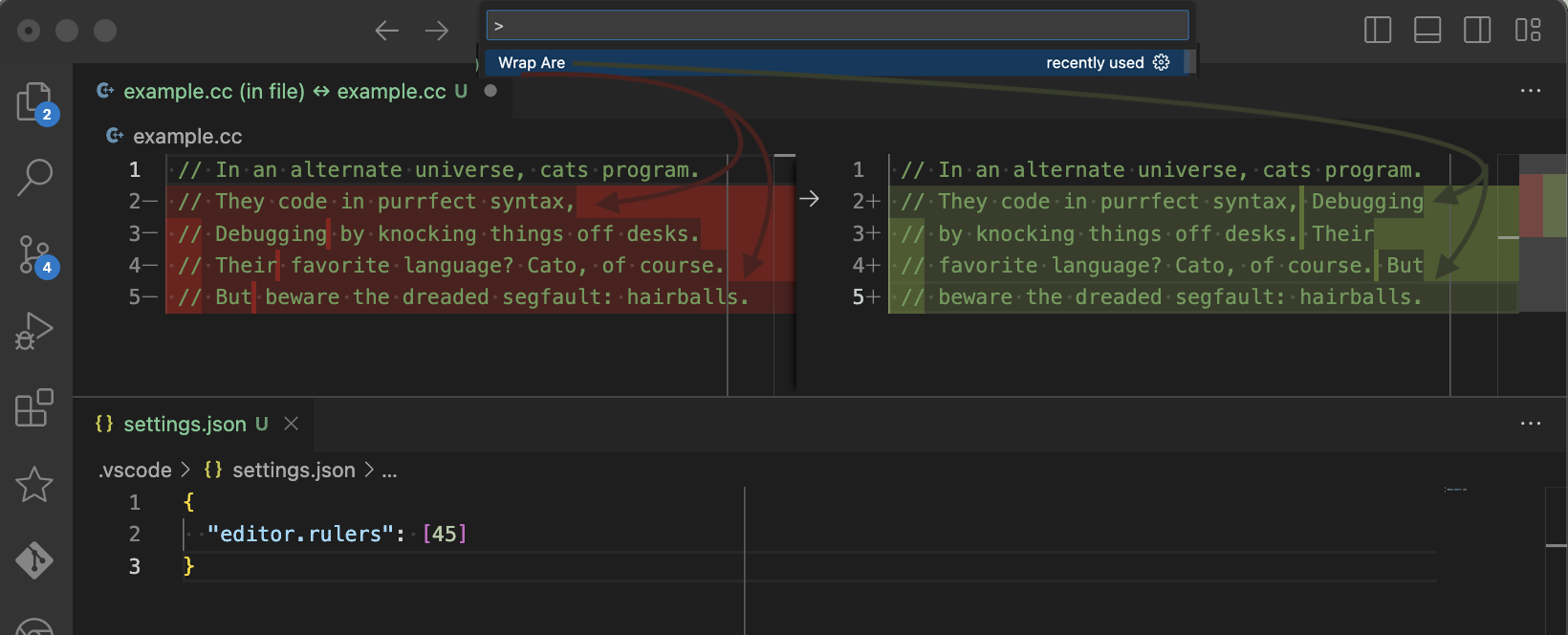The height and width of the screenshot is (635, 1568).
Task: Revert change using diff arrow at line 2
Action: click(x=809, y=199)
